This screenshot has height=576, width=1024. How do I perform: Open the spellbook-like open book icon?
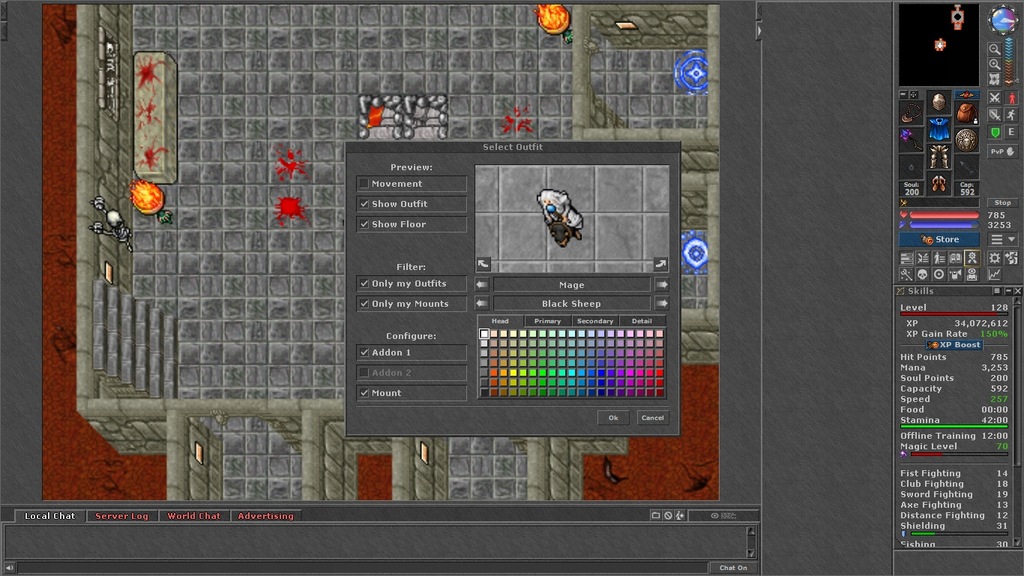(x=955, y=258)
